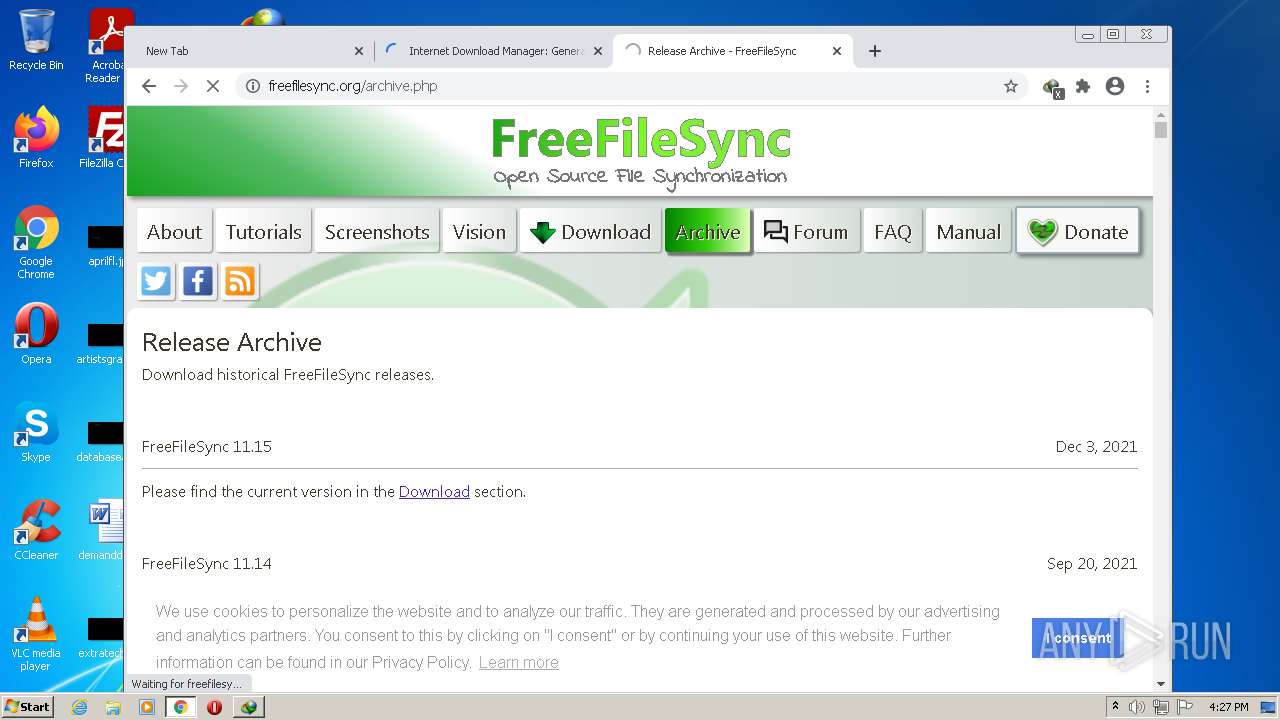Open the Facebook social icon

click(198, 281)
